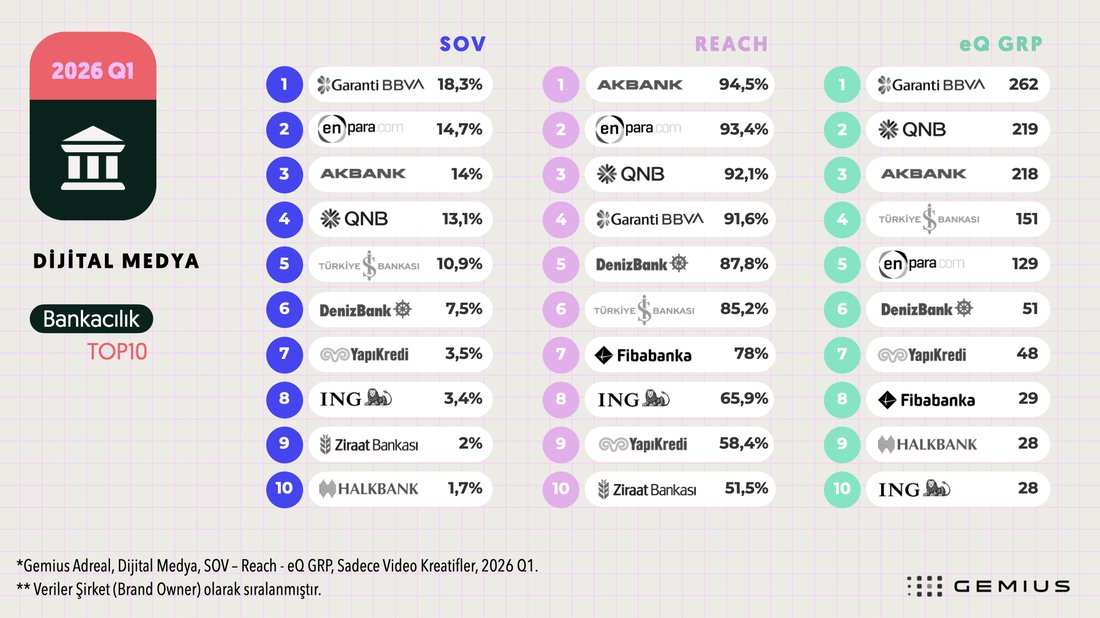This screenshot has height=618, width=1100.
Task: Click the Akbank logo in REACH rank 1
Action: point(640,85)
